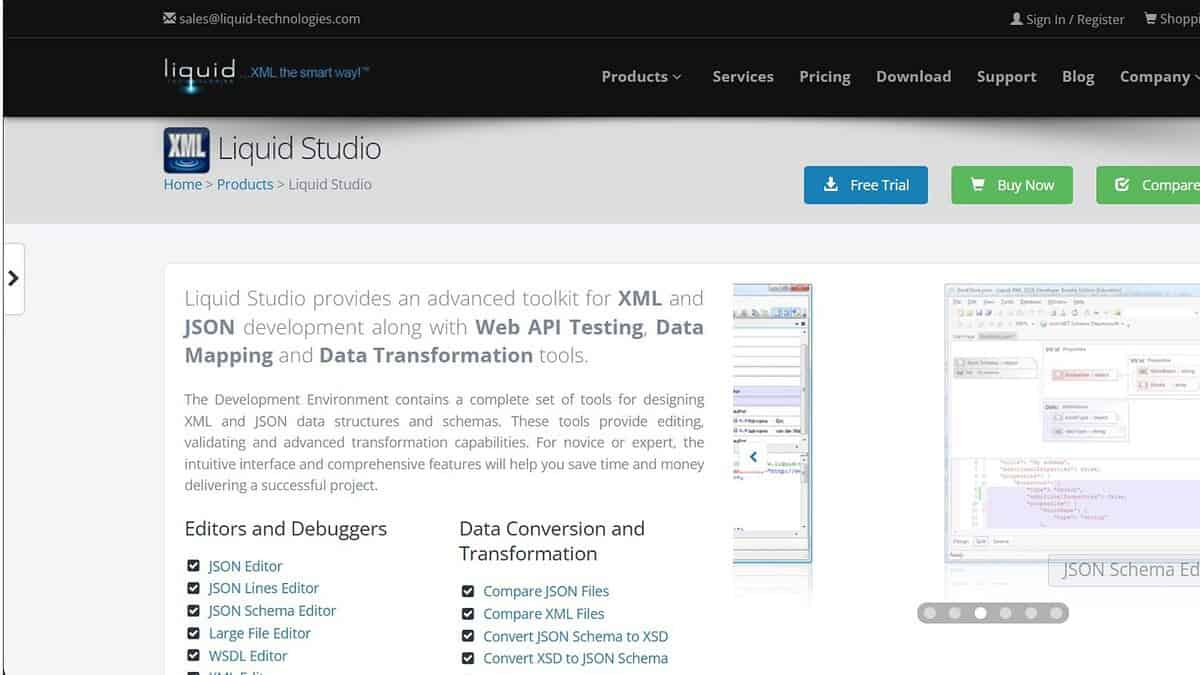
Task: Go to Home breadcrumb link
Action: point(183,185)
